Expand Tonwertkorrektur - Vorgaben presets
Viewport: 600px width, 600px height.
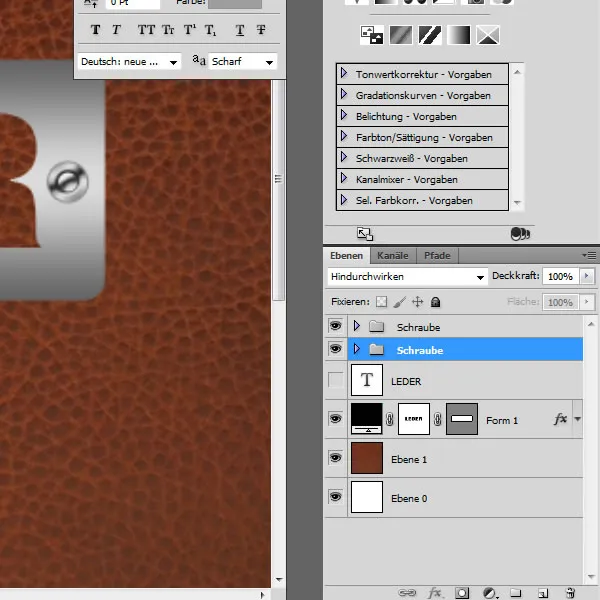pyautogui.click(x=344, y=74)
